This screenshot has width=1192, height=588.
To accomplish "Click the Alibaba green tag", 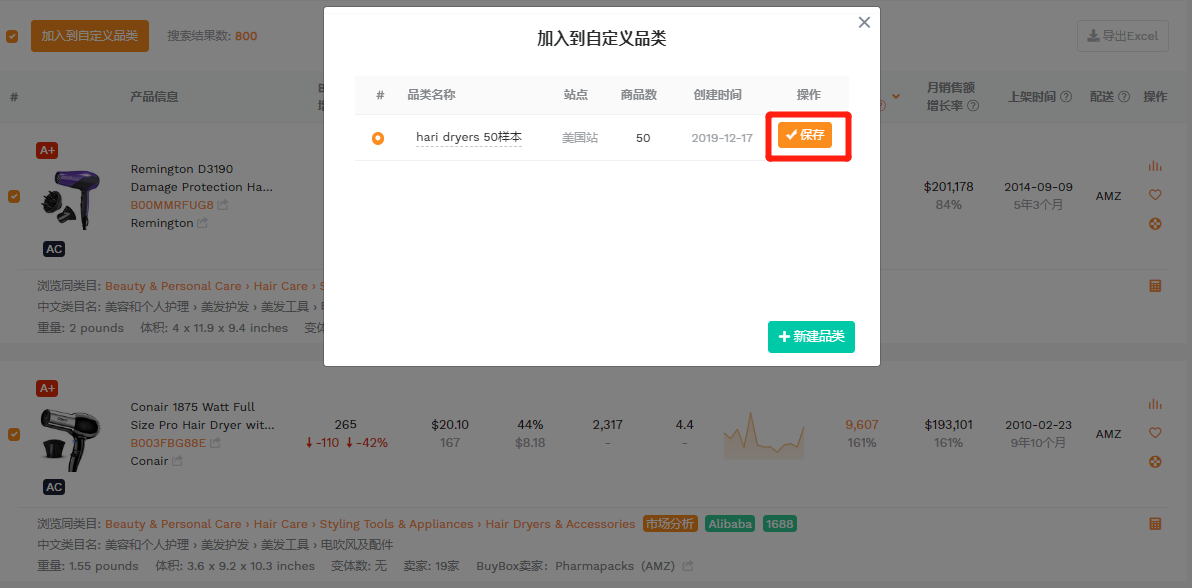I will coord(730,524).
